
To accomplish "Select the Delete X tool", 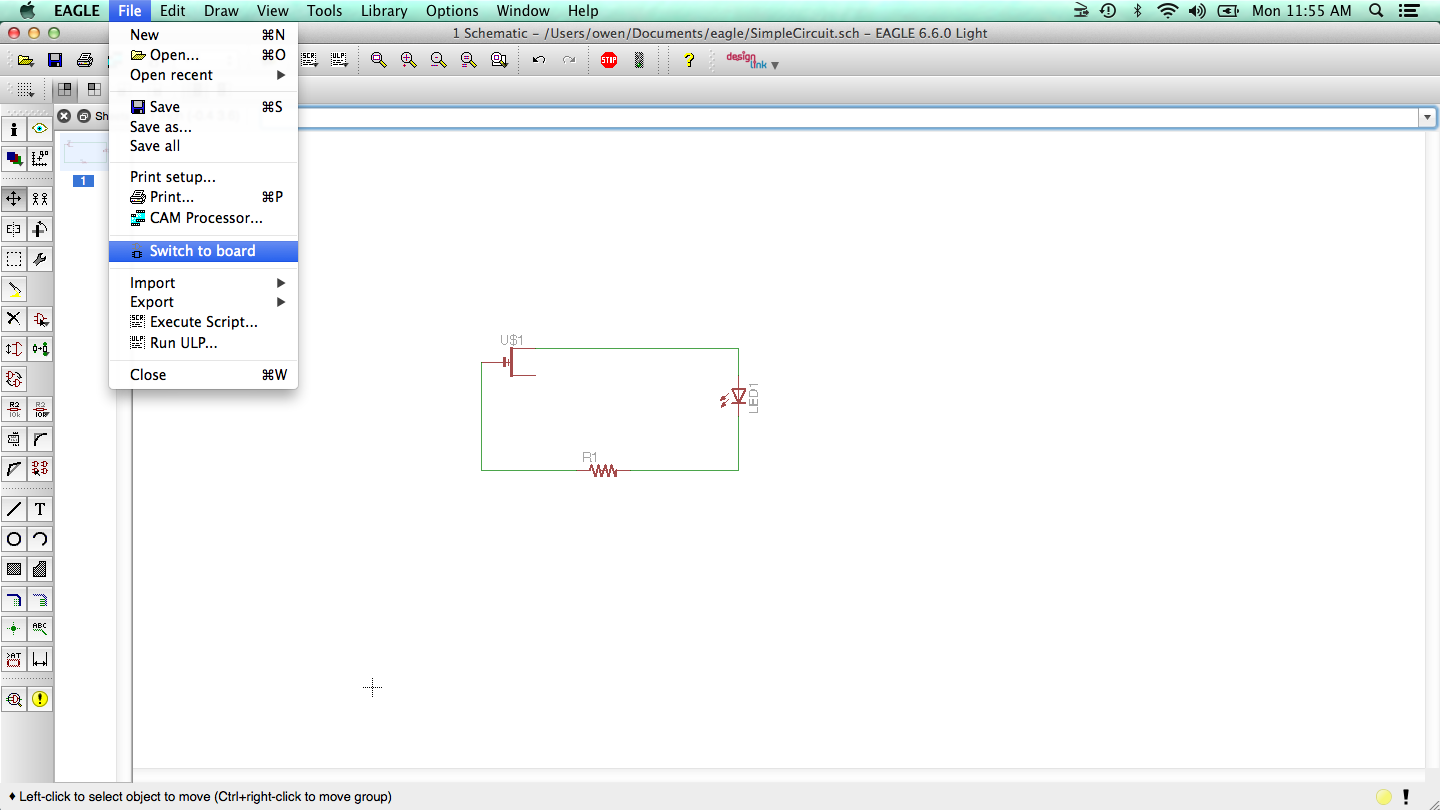I will (14, 319).
